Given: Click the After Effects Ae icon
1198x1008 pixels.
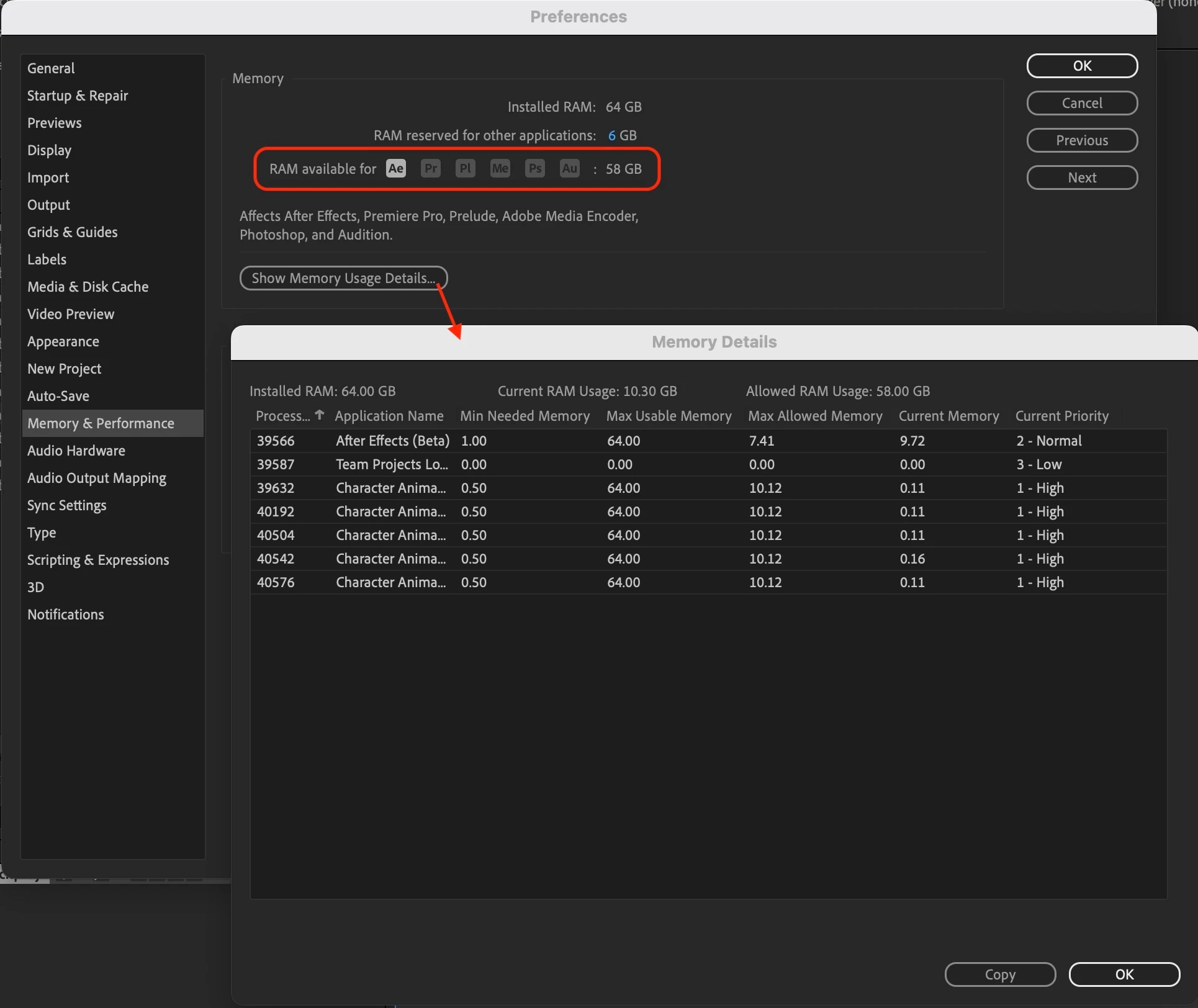Looking at the screenshot, I should tap(396, 168).
